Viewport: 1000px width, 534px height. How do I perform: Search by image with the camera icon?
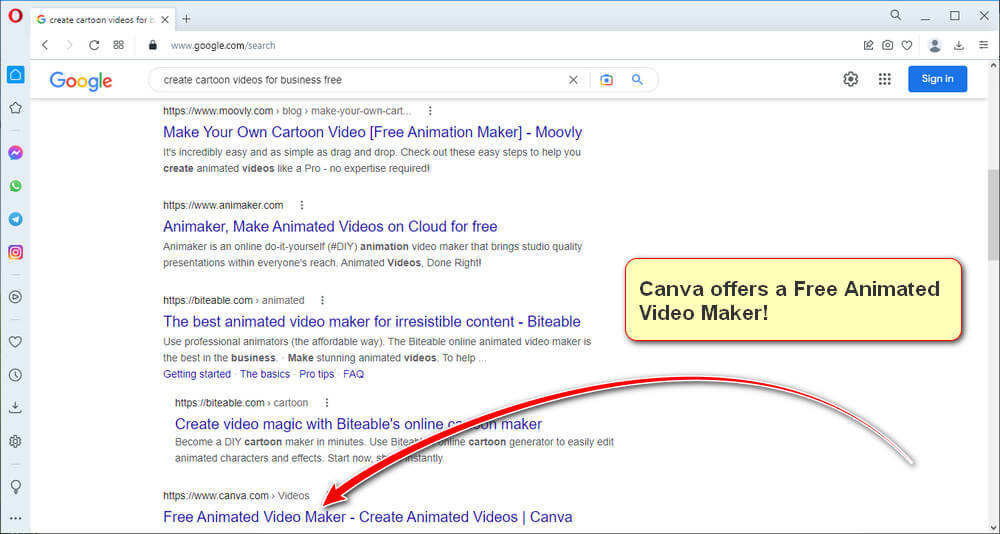(x=607, y=80)
